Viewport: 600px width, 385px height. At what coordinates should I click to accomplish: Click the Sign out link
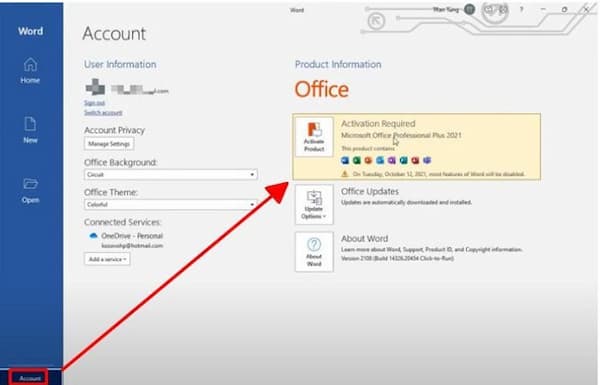(x=94, y=103)
